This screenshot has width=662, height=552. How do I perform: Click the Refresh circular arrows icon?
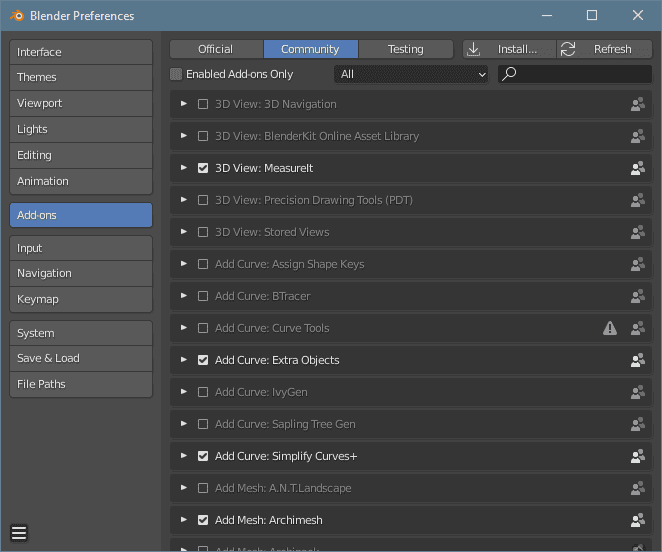pos(568,49)
